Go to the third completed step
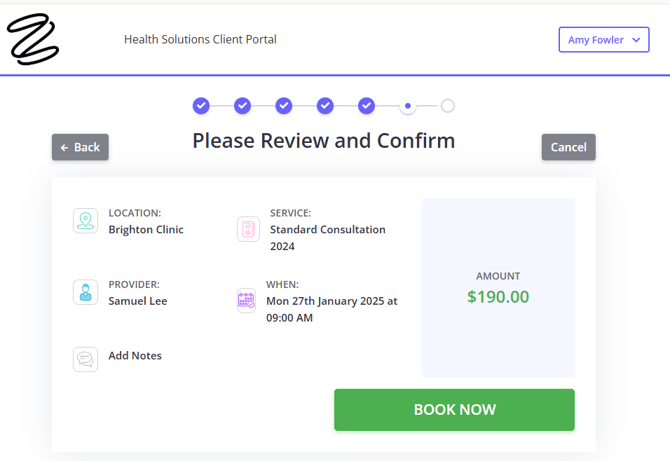This screenshot has height=461, width=670. pos(284,106)
